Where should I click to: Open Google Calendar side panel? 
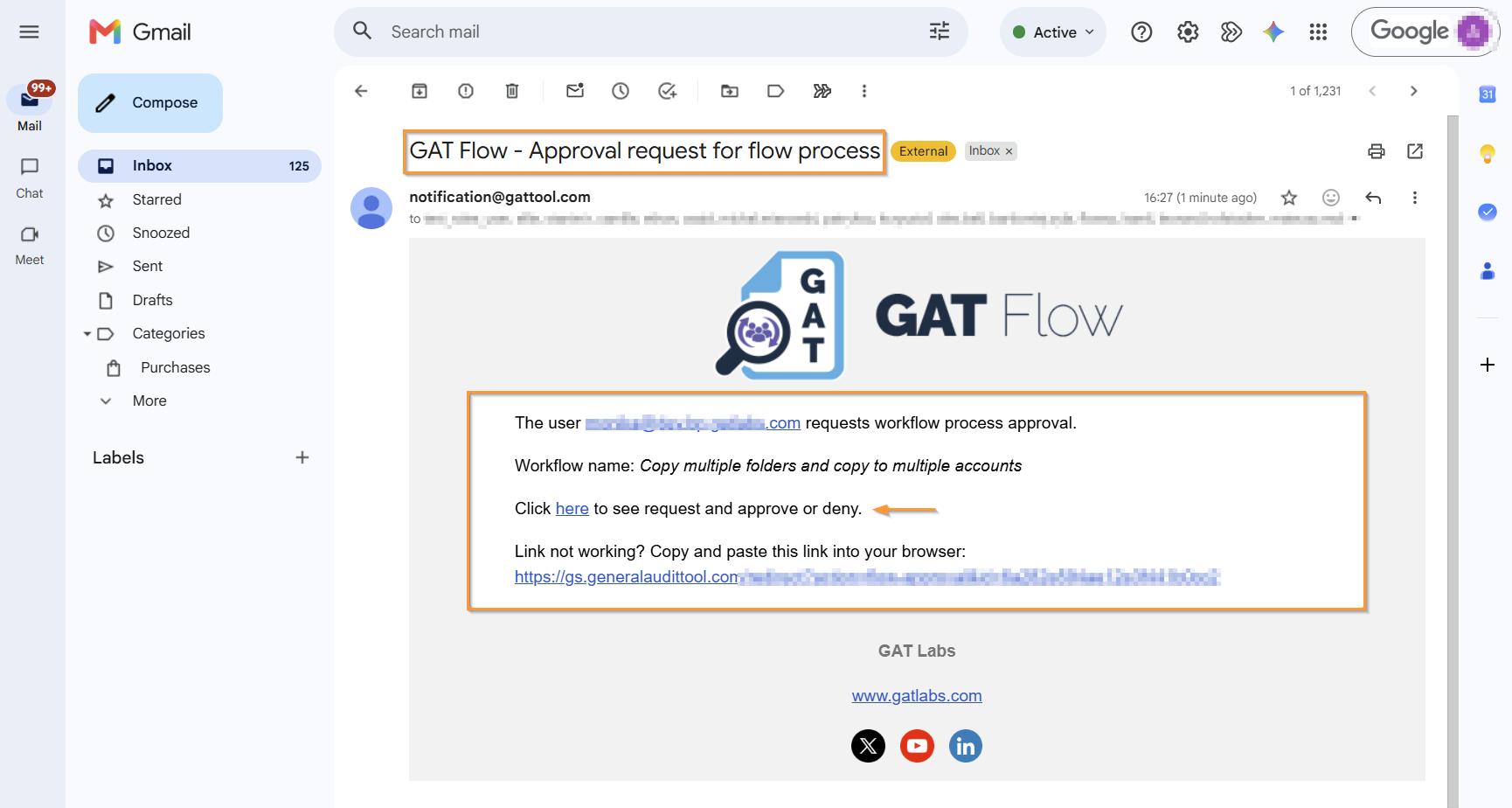pyautogui.click(x=1488, y=94)
